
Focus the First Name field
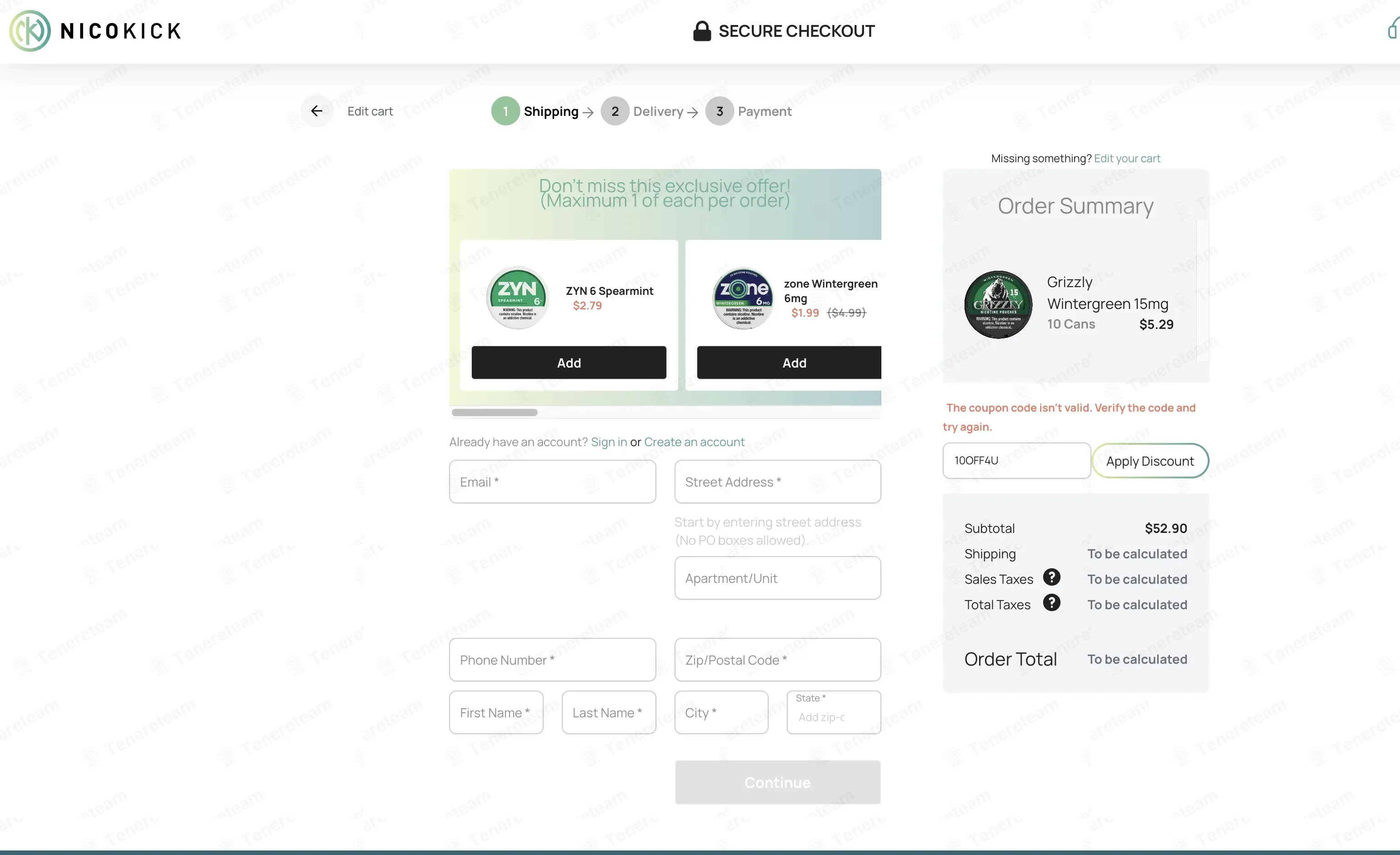click(x=496, y=712)
